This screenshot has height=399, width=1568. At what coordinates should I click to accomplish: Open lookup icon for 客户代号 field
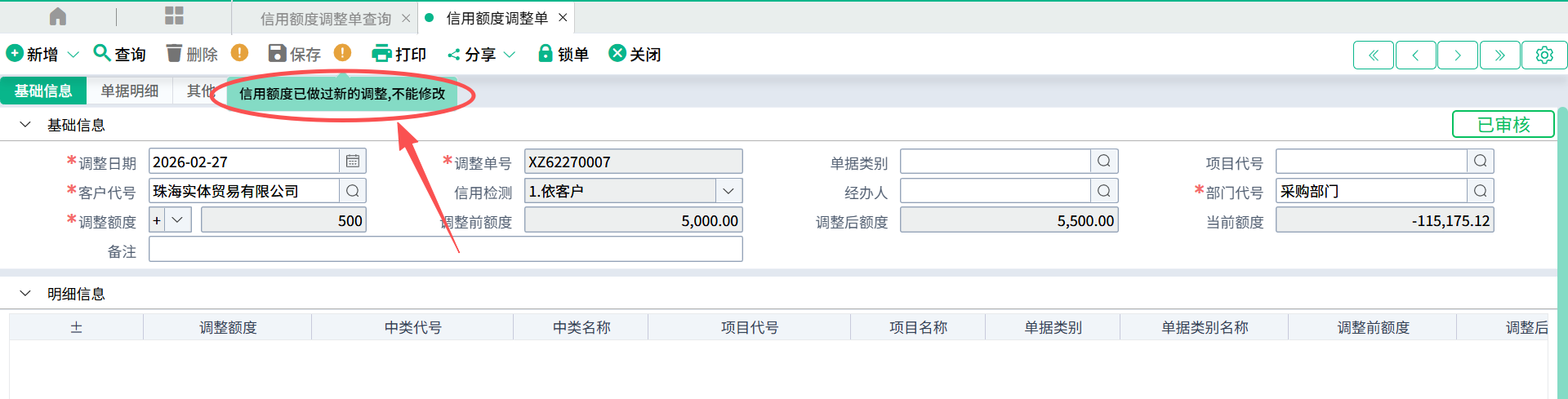click(x=353, y=191)
